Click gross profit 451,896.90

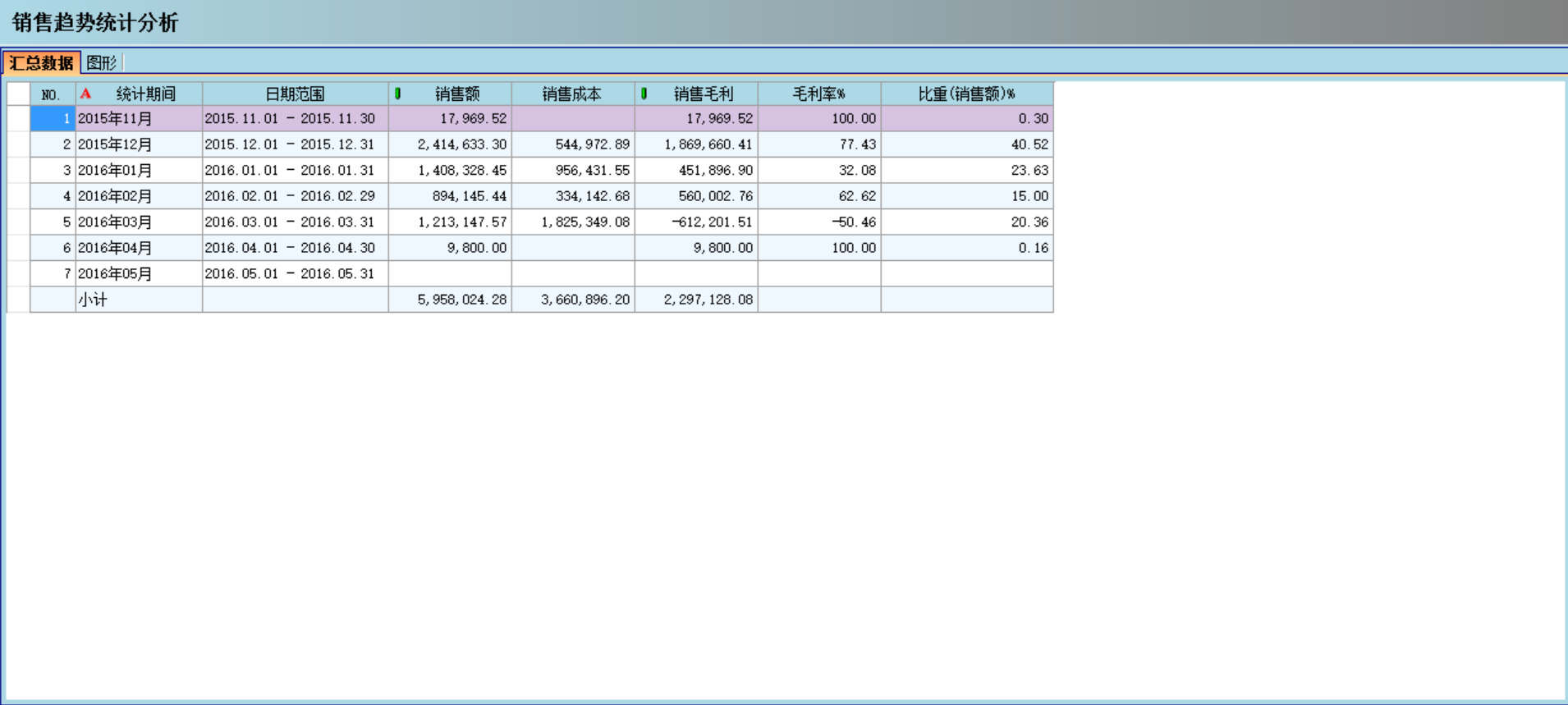point(696,170)
